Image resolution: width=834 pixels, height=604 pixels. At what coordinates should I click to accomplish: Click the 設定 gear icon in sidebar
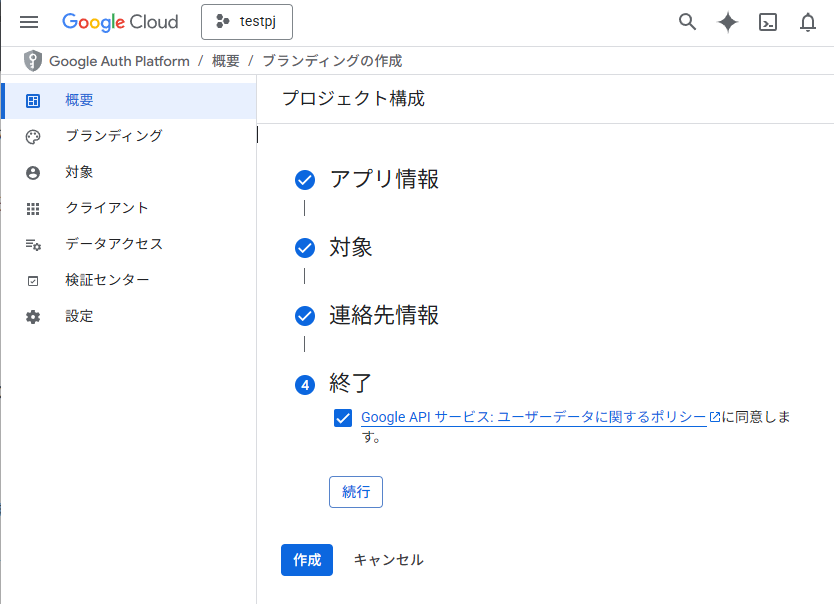pos(33,316)
